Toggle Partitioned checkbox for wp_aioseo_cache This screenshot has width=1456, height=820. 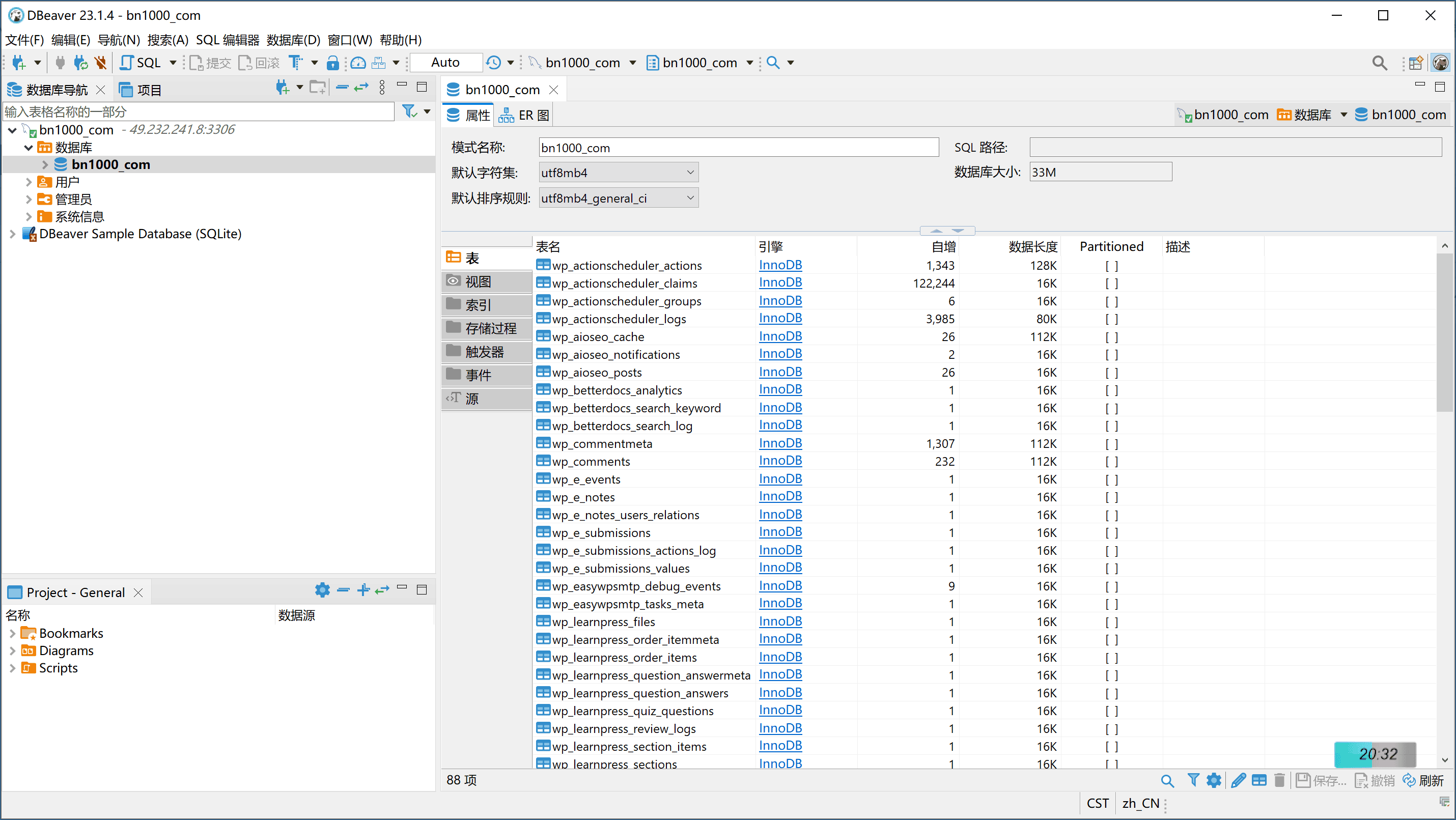click(1111, 337)
